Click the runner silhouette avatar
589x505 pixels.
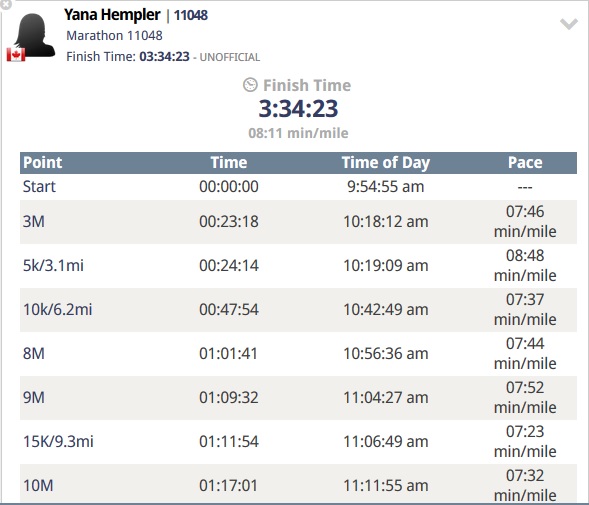click(34, 35)
